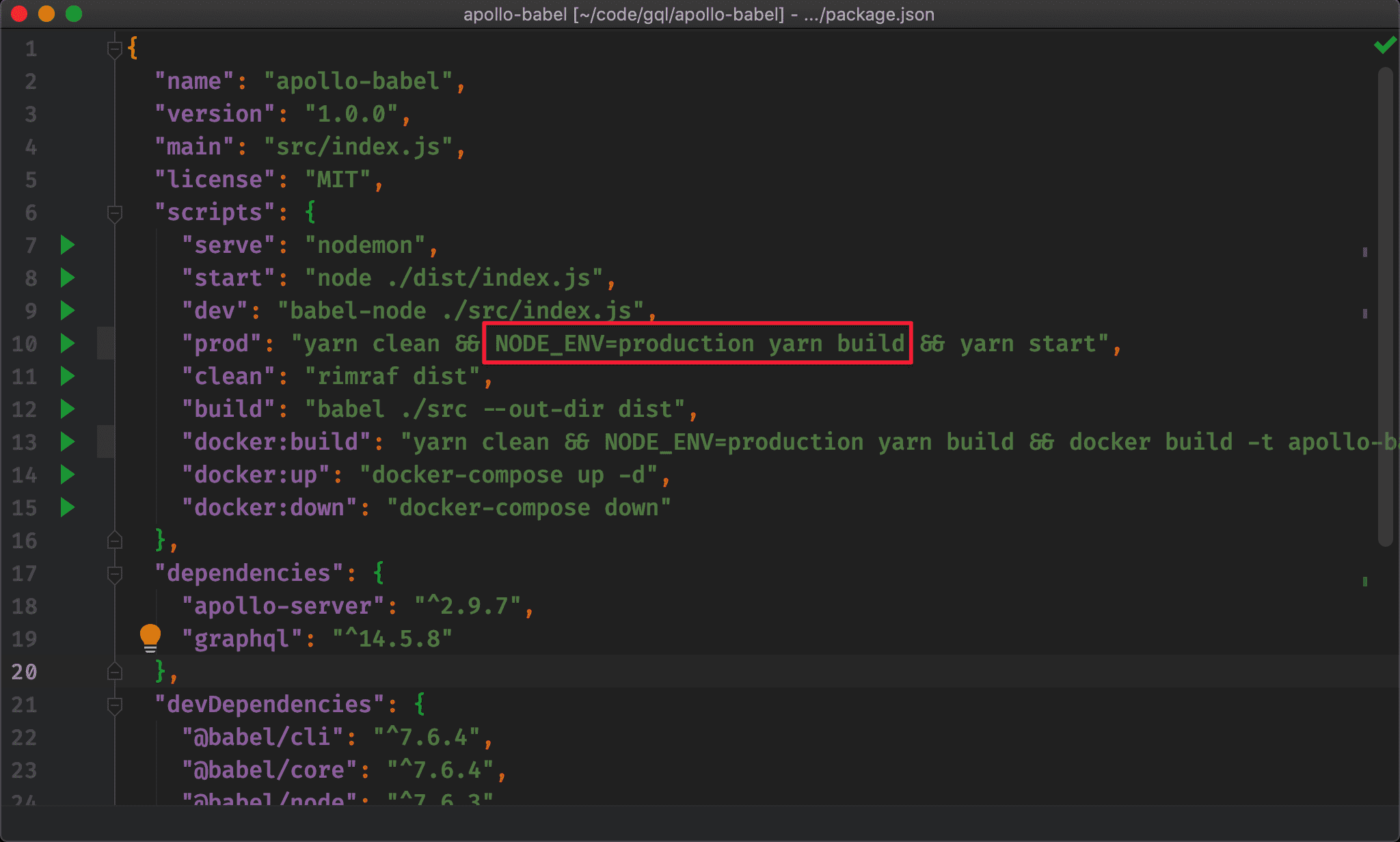Click the "docker:build" key

tap(276, 442)
